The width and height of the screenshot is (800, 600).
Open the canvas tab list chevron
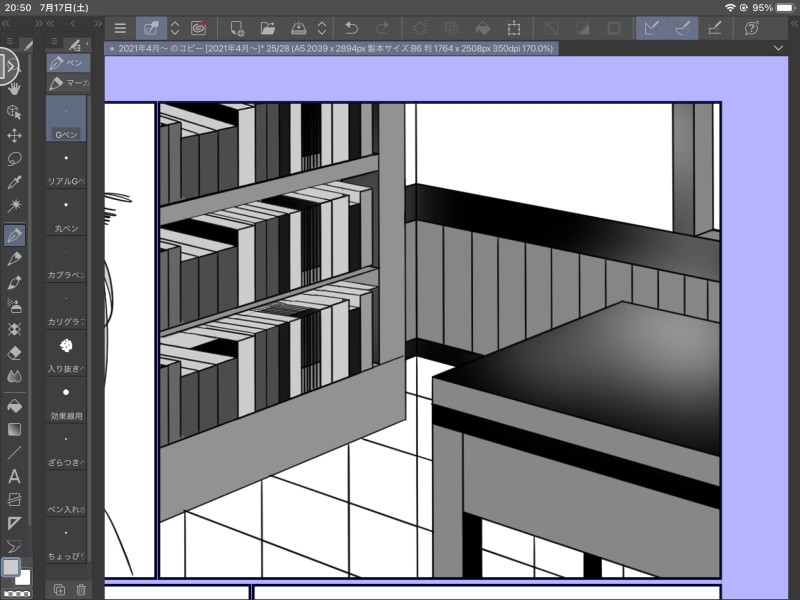tap(778, 48)
